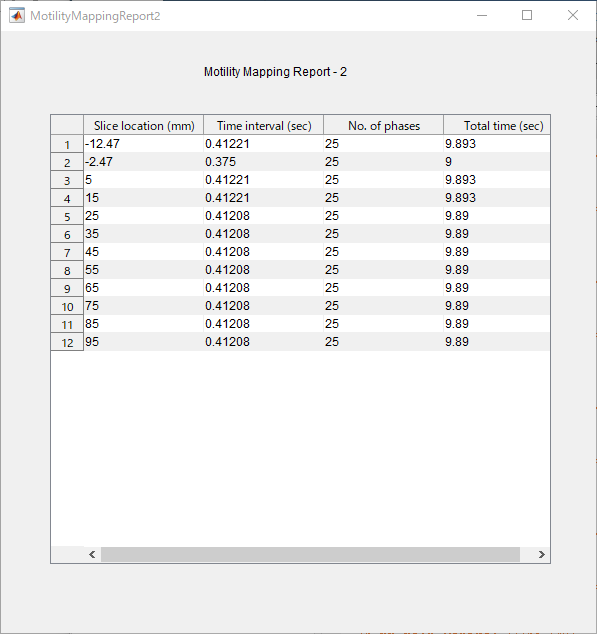Click time interval cell 0.375
The height and width of the screenshot is (634, 597).
click(x=264, y=162)
